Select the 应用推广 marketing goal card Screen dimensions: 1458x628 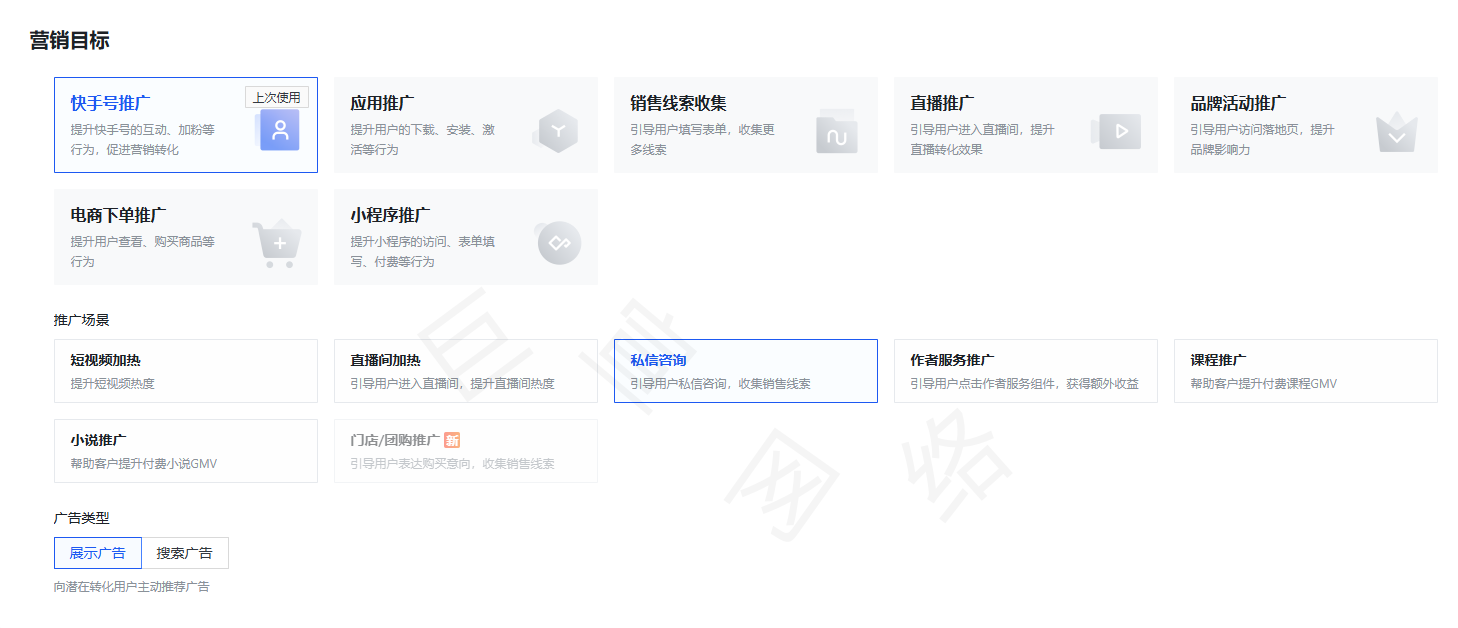point(465,125)
